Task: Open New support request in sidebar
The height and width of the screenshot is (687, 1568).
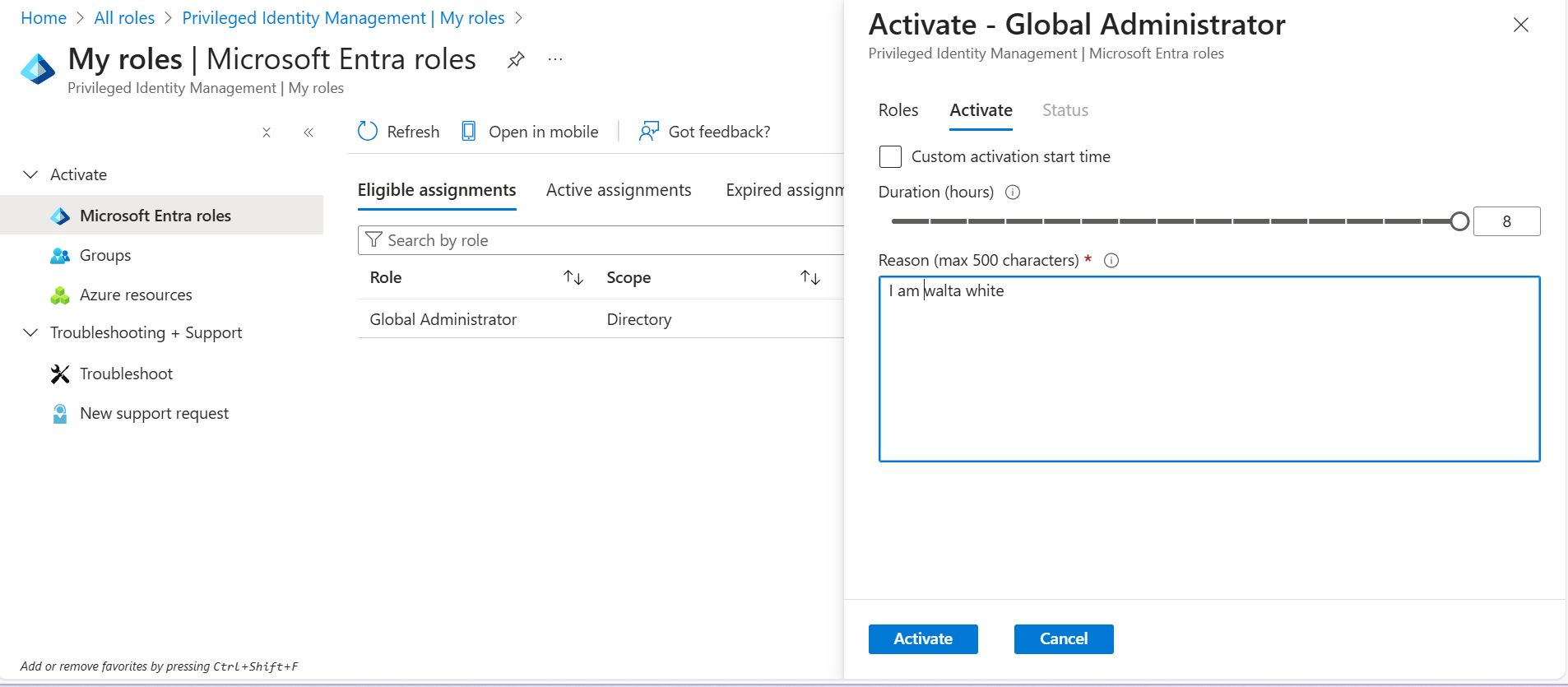Action: pyautogui.click(x=154, y=413)
